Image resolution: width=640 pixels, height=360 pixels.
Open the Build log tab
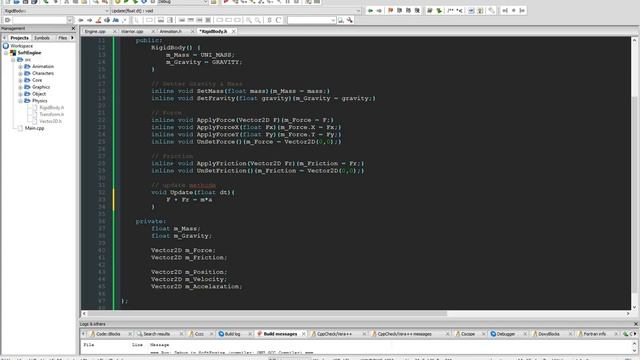tap(232, 334)
